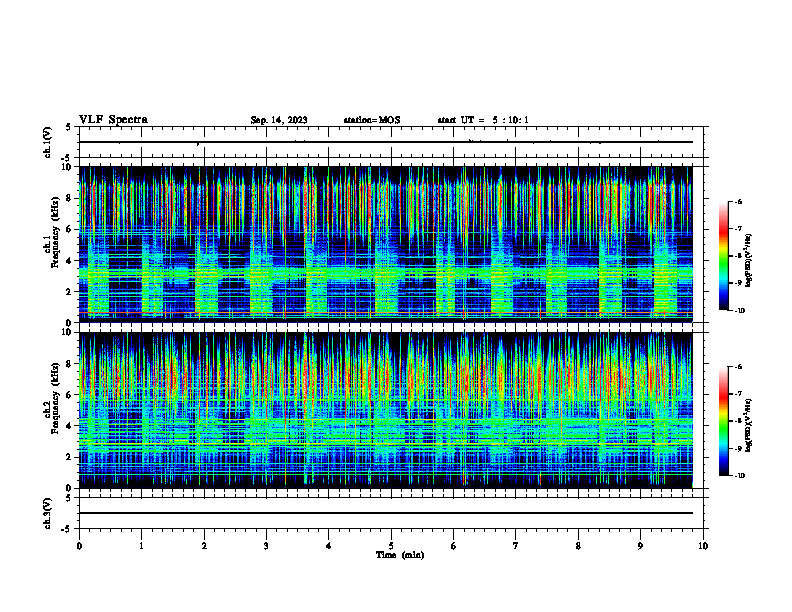This screenshot has height=612, width=792.
Task: Click the '-8' label on ch.2 color bar
Action: (x=738, y=421)
